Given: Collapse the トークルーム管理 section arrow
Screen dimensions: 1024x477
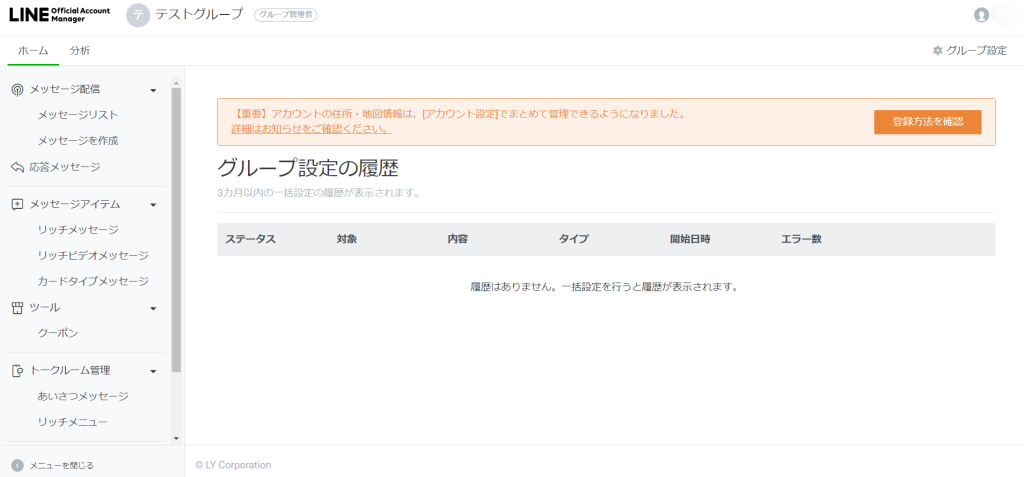Looking at the screenshot, I should tap(153, 371).
